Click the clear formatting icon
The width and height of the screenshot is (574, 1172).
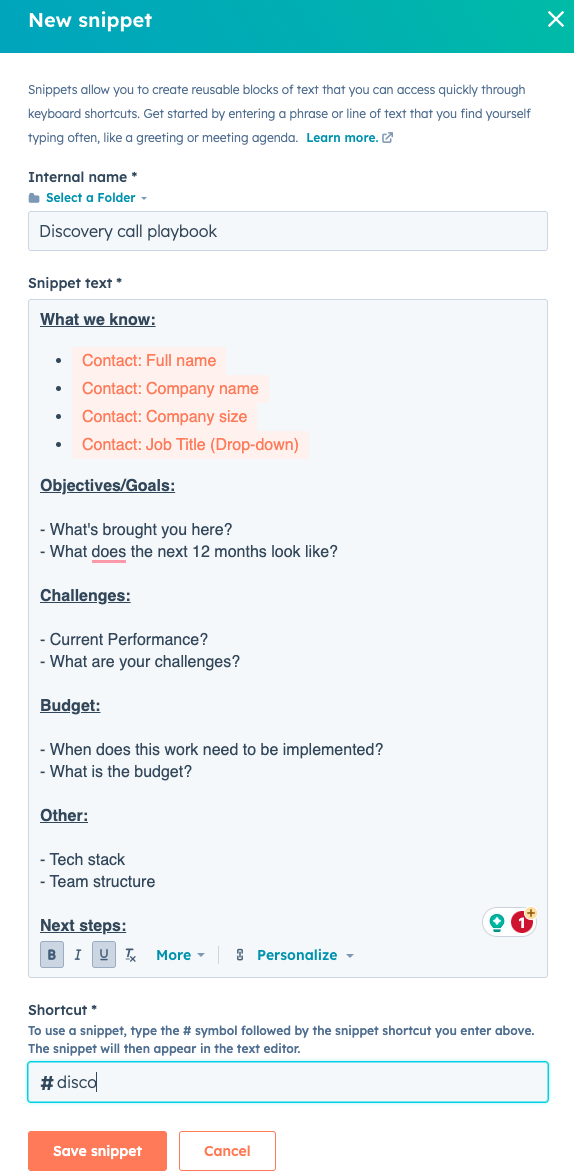point(131,954)
